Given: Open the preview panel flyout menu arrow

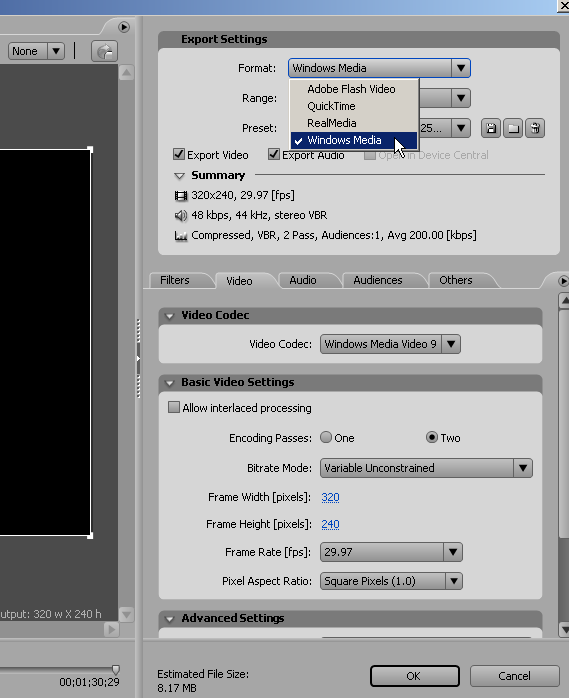Looking at the screenshot, I should [124, 27].
